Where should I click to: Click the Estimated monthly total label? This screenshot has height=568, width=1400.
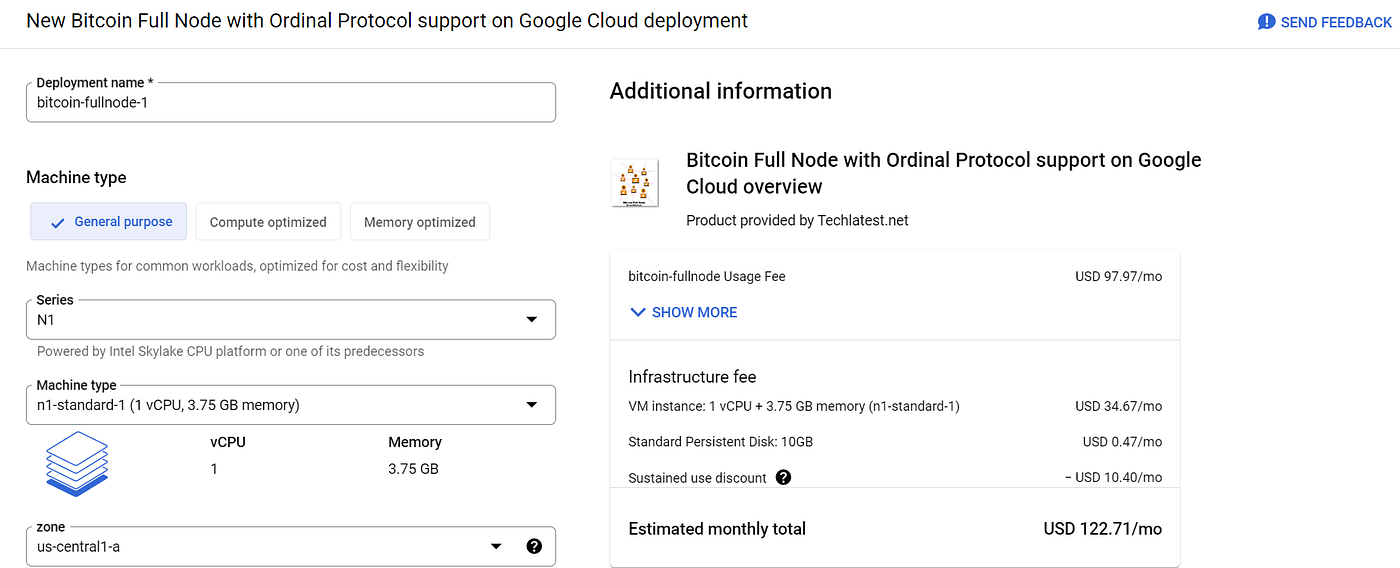717,529
